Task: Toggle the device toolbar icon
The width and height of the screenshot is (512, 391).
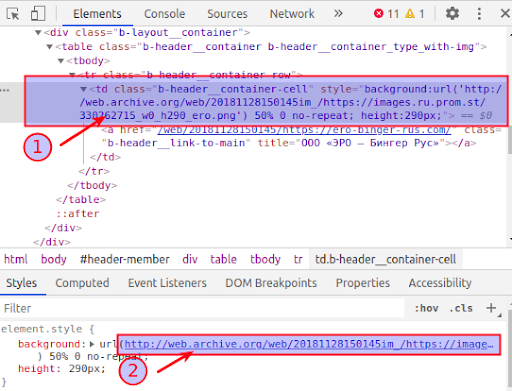Action: point(38,14)
